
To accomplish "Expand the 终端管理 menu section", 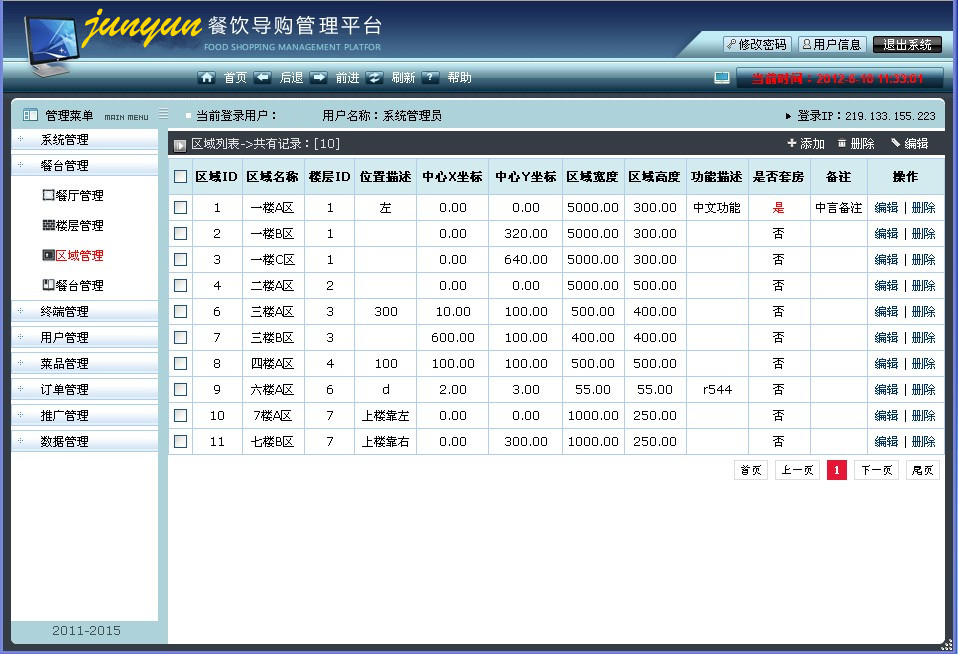I will pos(84,311).
